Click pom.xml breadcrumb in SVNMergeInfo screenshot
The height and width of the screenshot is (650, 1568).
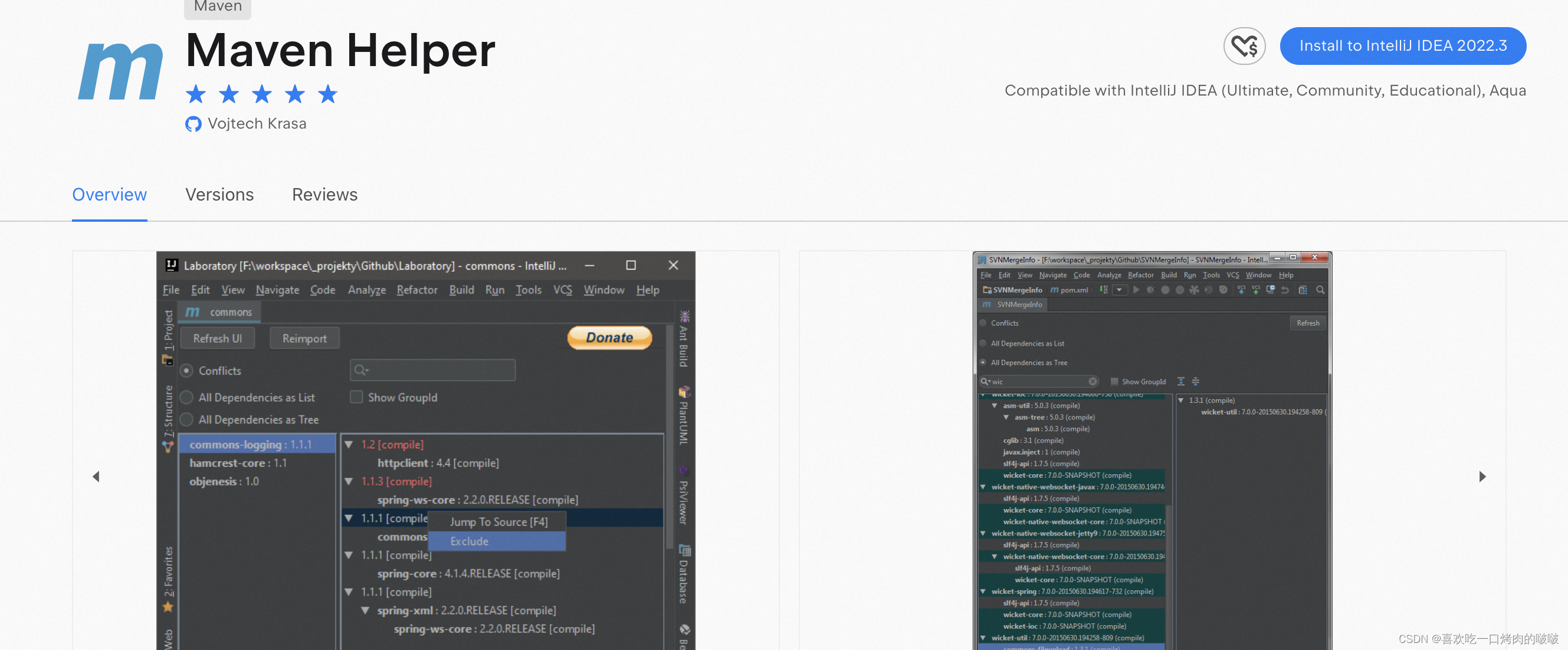1070,290
